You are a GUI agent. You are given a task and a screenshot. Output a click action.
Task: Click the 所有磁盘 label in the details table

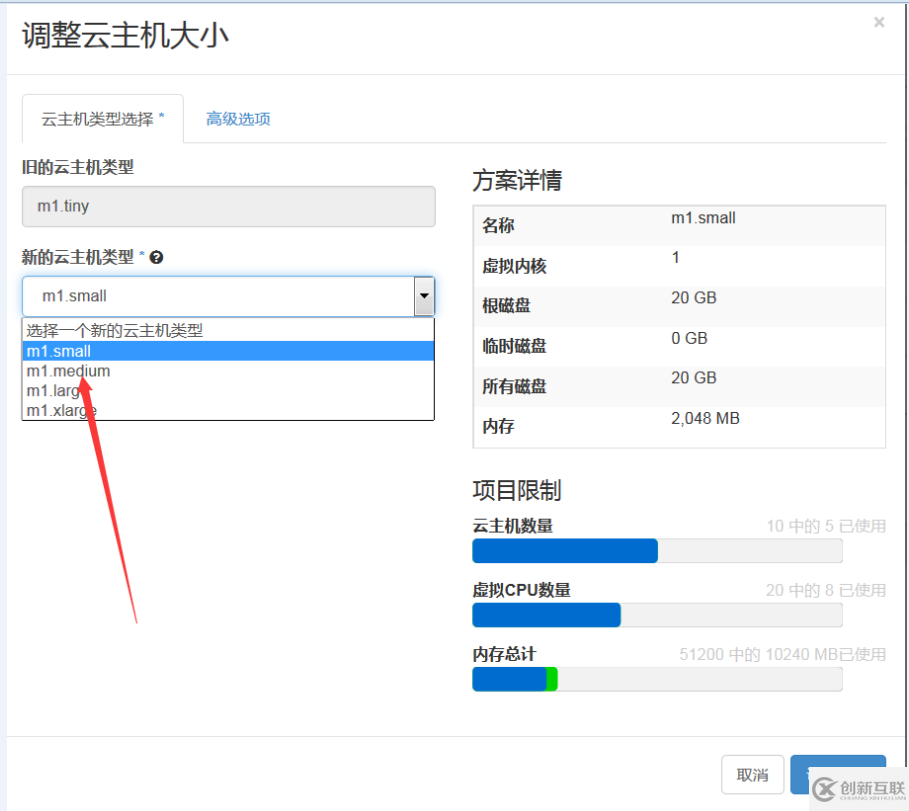click(514, 386)
